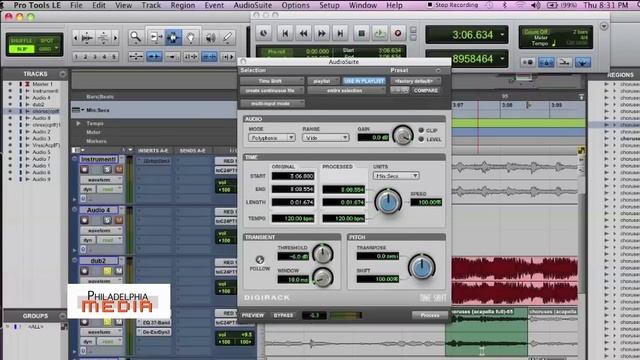
Task: Solo the Instrumental track
Action: (107, 169)
